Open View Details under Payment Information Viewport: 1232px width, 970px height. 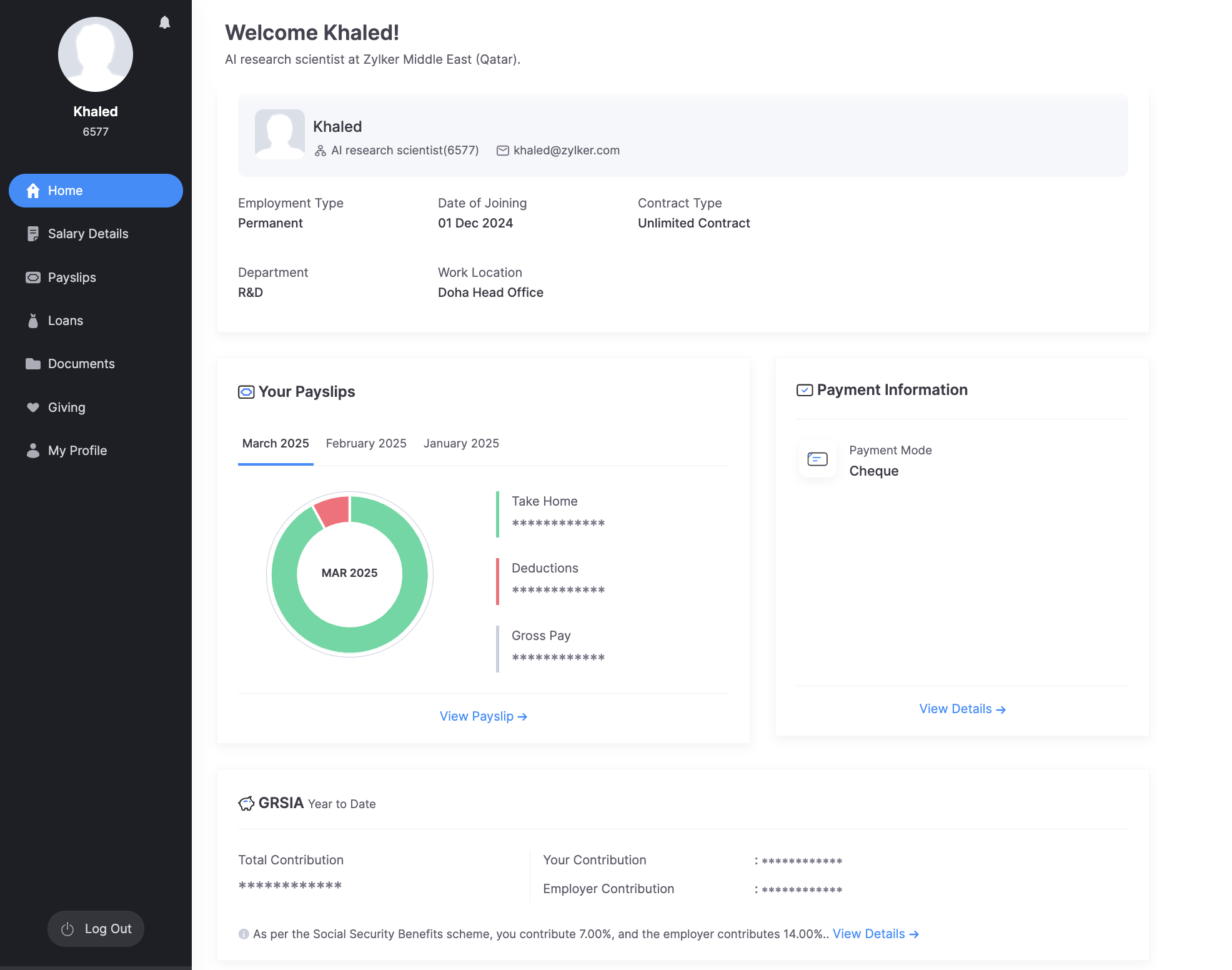click(961, 709)
